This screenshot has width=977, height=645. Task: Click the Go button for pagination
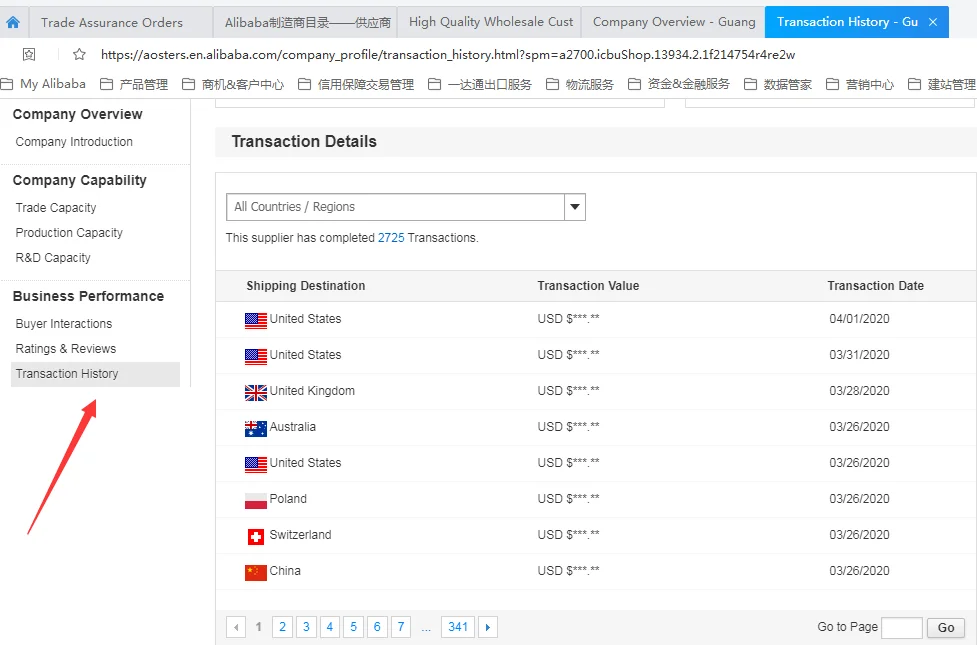[x=946, y=628]
